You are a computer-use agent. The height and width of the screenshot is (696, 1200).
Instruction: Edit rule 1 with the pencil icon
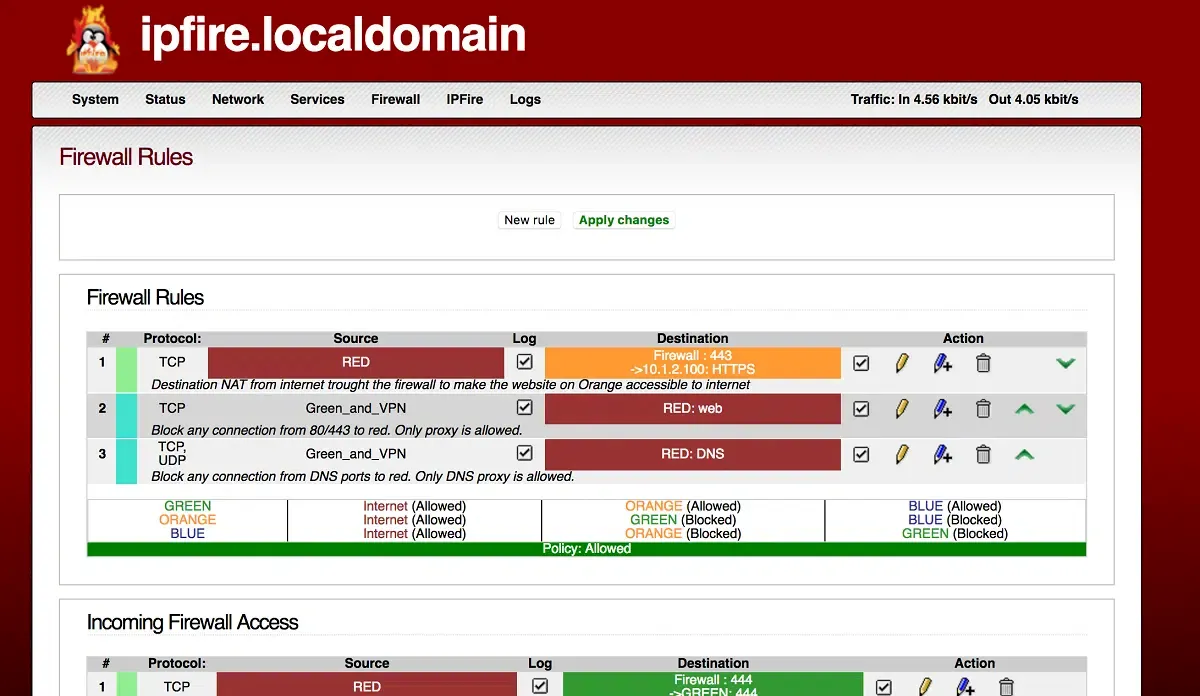(902, 363)
